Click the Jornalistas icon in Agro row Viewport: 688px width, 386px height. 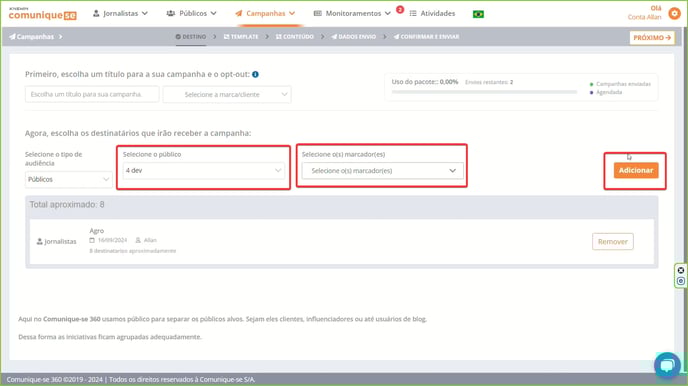39,242
